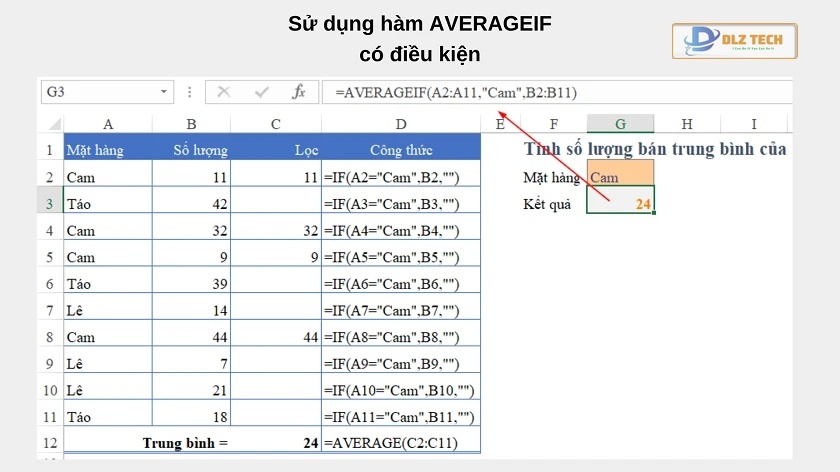Screen dimensions: 840x472
Task: Select row 3 header
Action: click(50, 203)
